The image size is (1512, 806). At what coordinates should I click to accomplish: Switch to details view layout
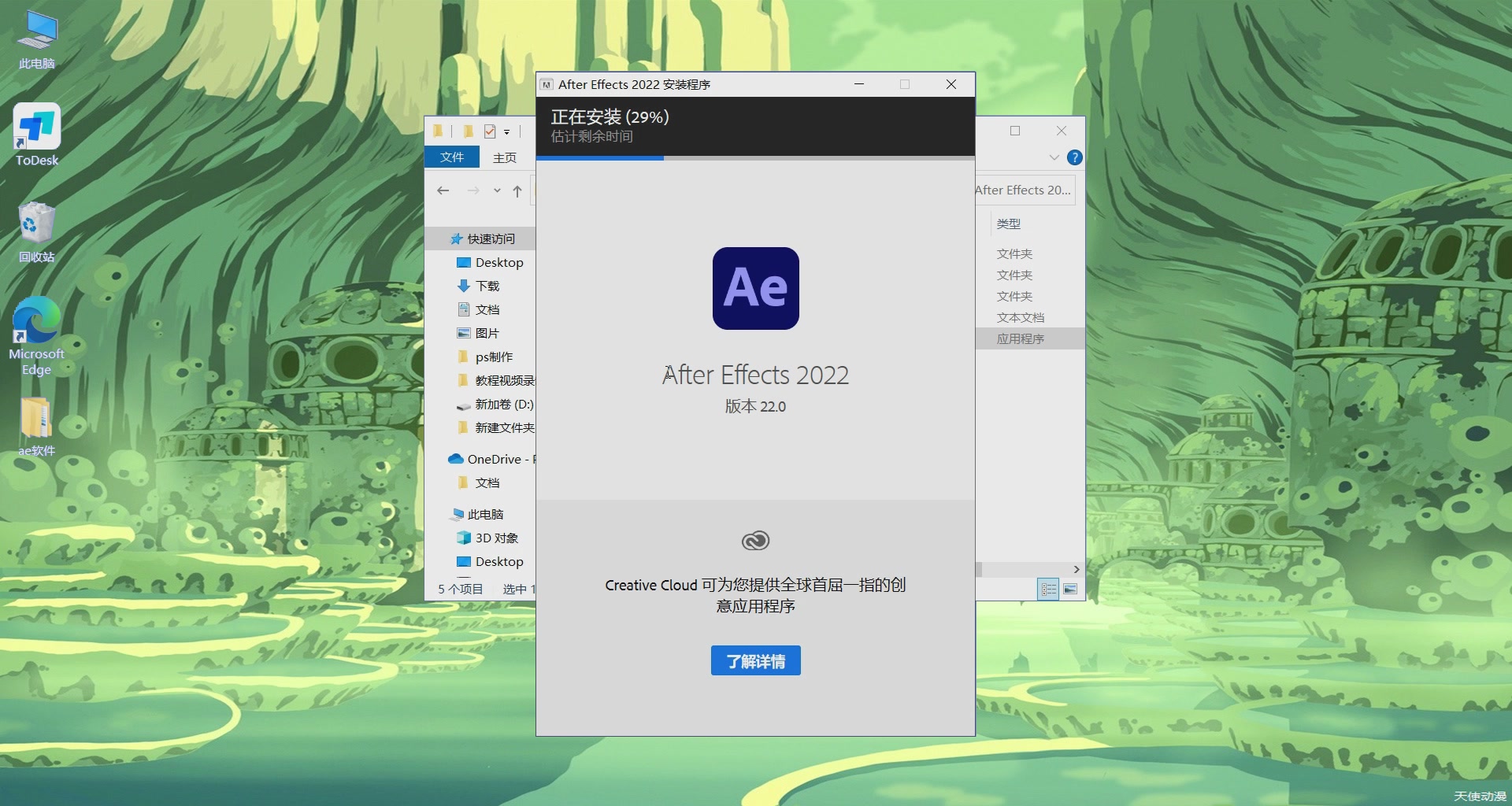1048,589
